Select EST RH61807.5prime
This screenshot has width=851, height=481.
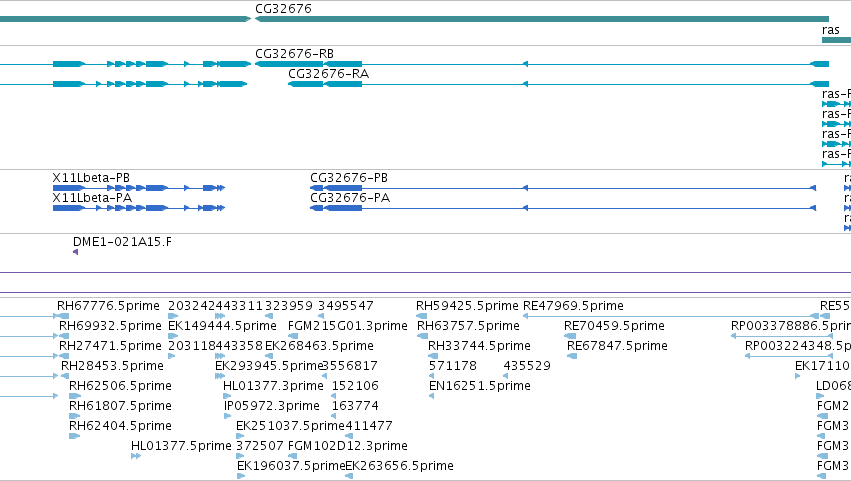120,407
